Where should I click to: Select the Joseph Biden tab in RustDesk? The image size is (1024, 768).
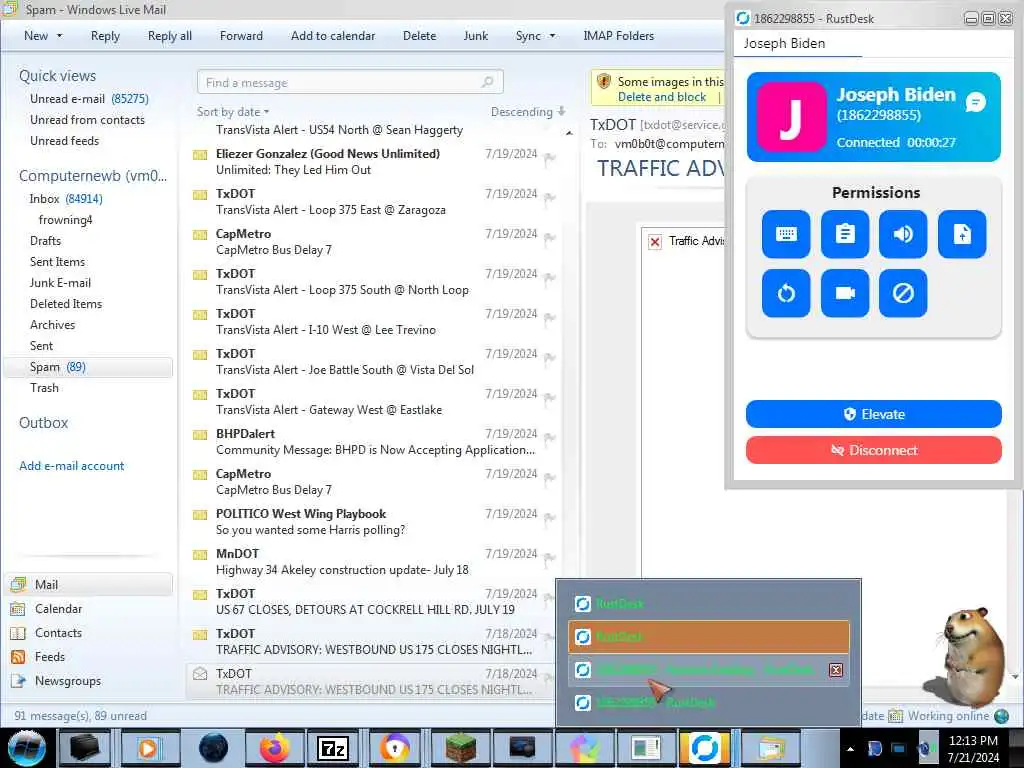(x=784, y=44)
